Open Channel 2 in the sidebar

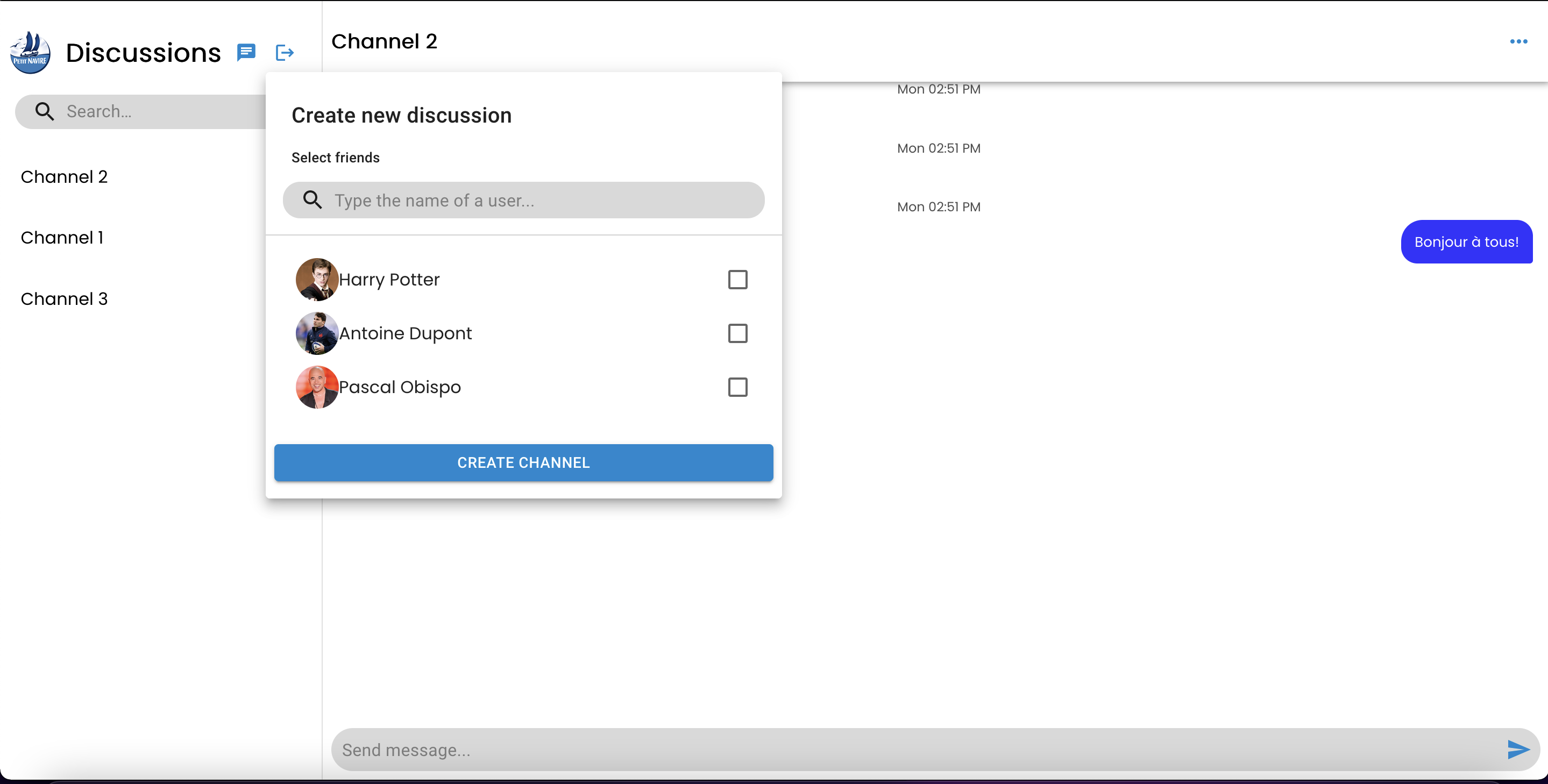[x=63, y=176]
